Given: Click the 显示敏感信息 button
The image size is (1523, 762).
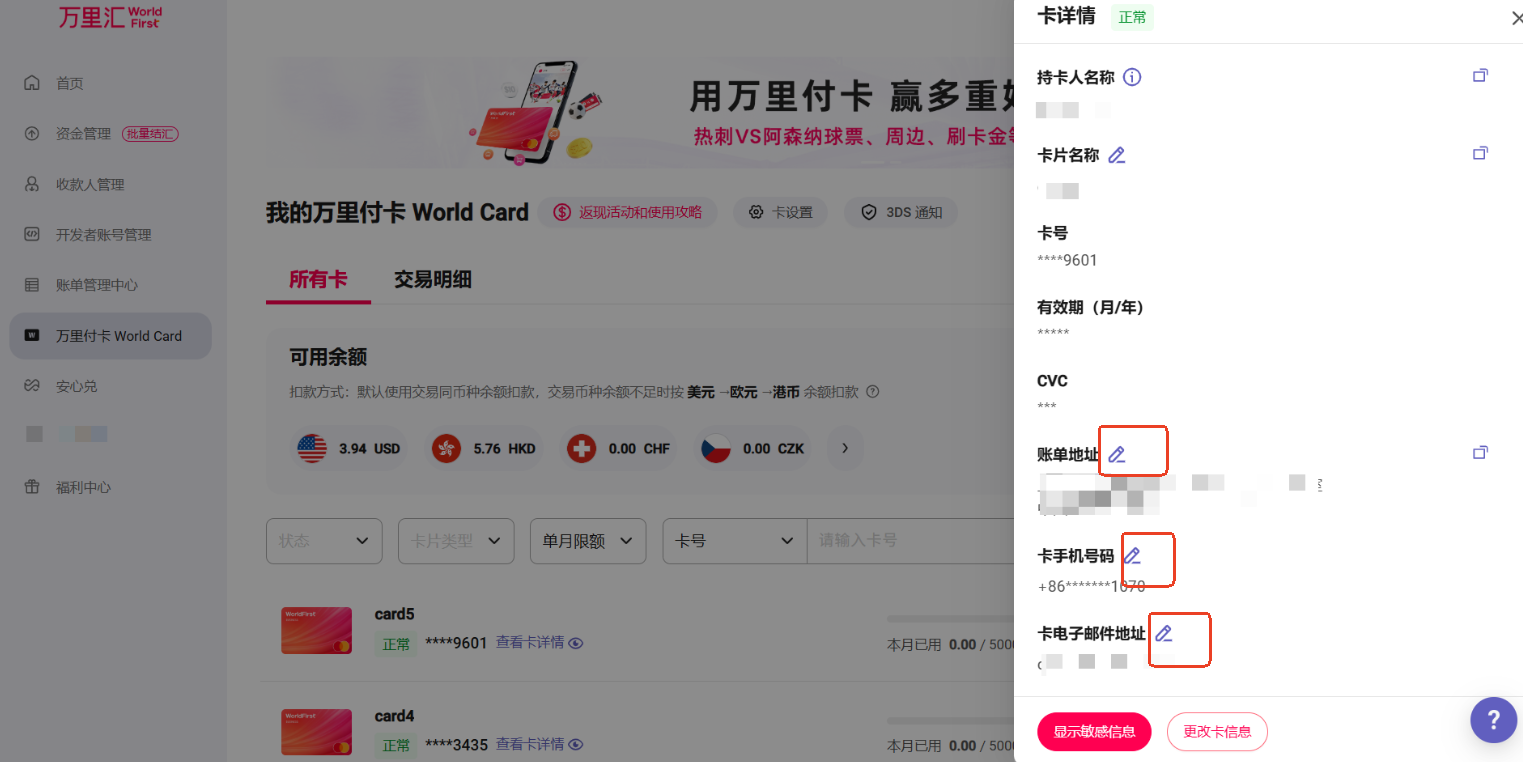Looking at the screenshot, I should click(1094, 732).
